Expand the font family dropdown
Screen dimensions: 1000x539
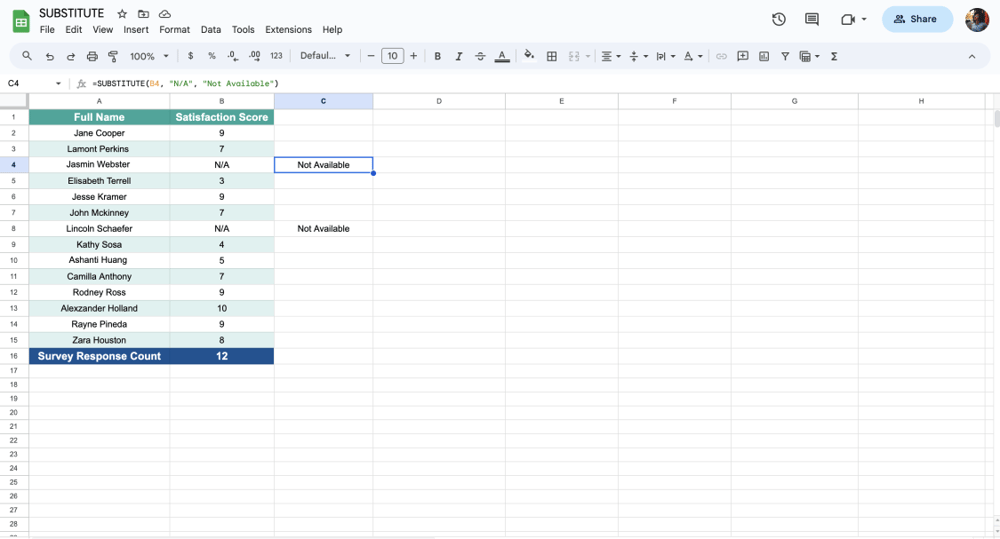tap(326, 57)
